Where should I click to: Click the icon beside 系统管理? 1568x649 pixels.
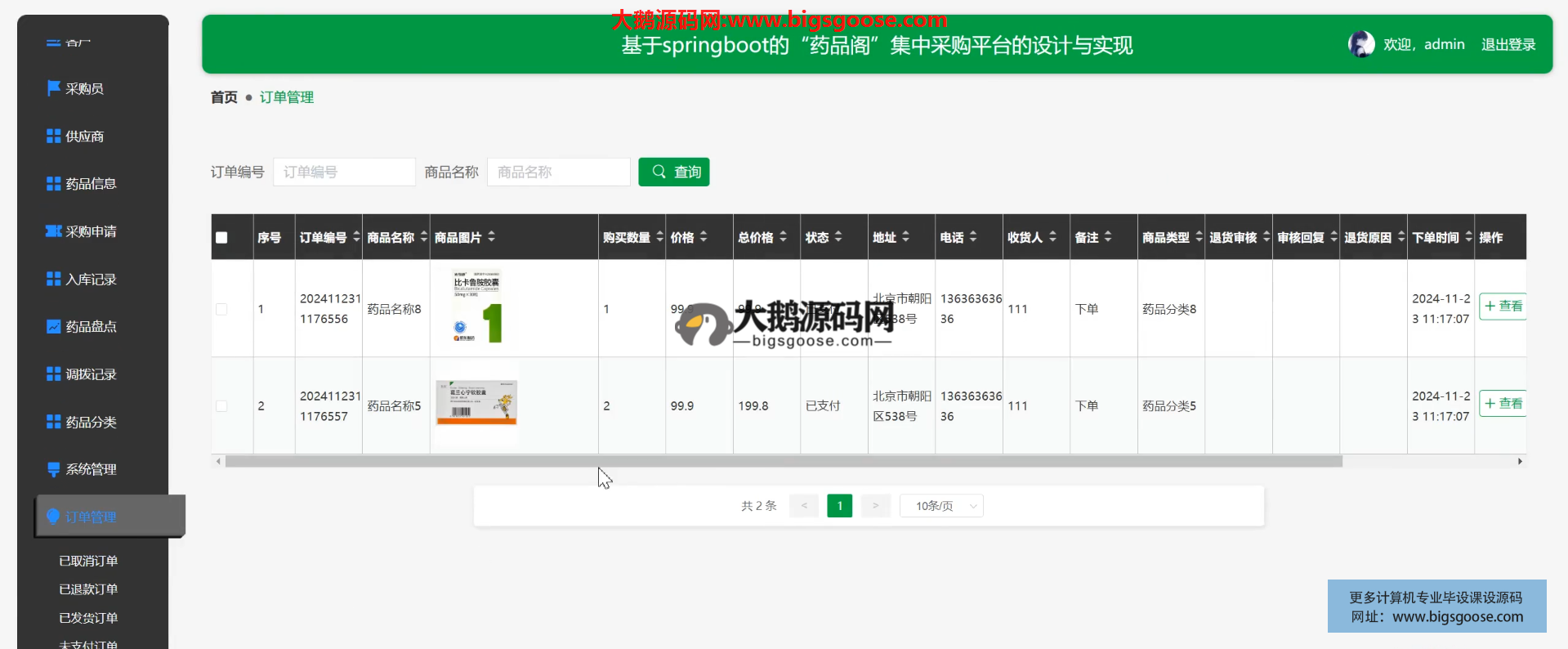(x=53, y=469)
